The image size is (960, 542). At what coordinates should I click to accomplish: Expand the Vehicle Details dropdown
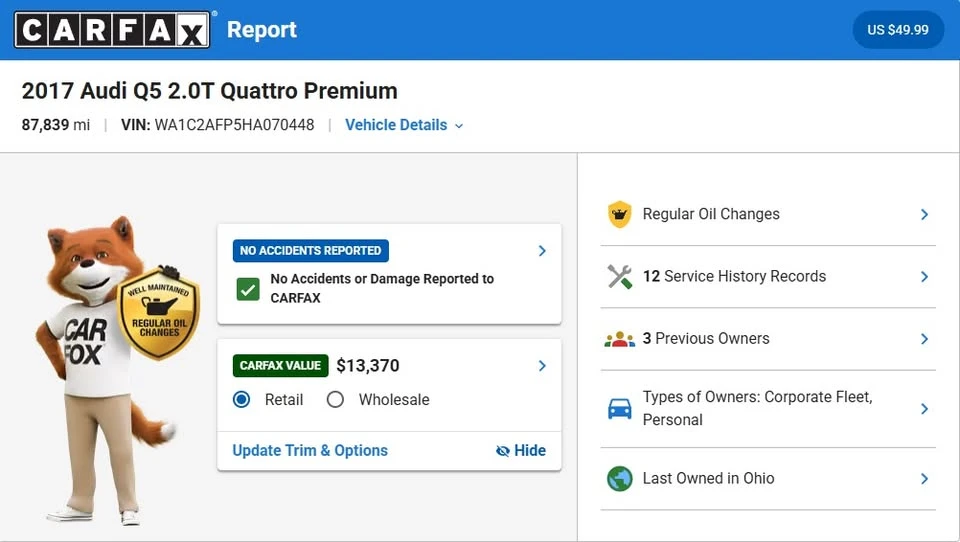[404, 125]
